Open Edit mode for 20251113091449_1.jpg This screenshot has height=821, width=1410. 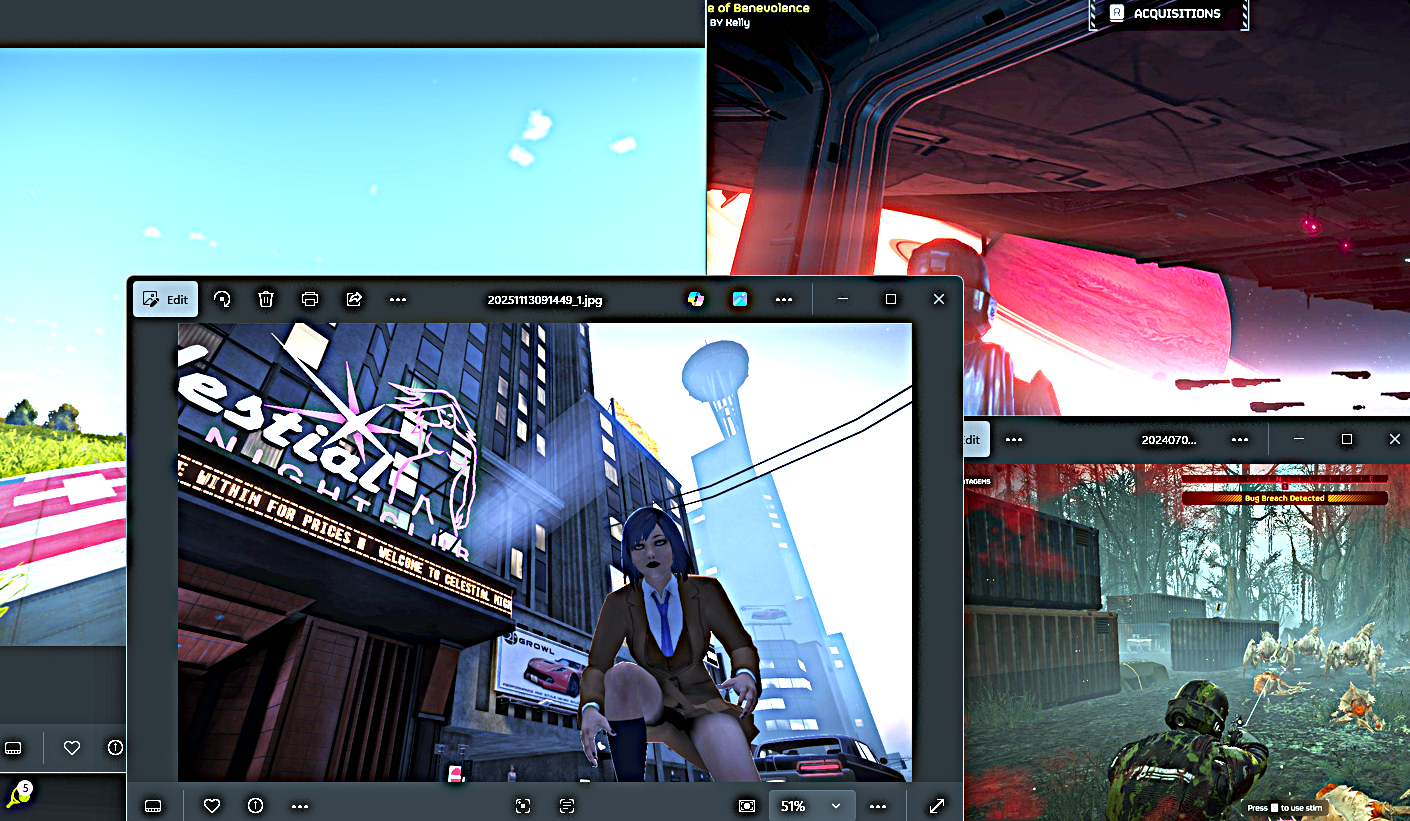[x=166, y=299]
